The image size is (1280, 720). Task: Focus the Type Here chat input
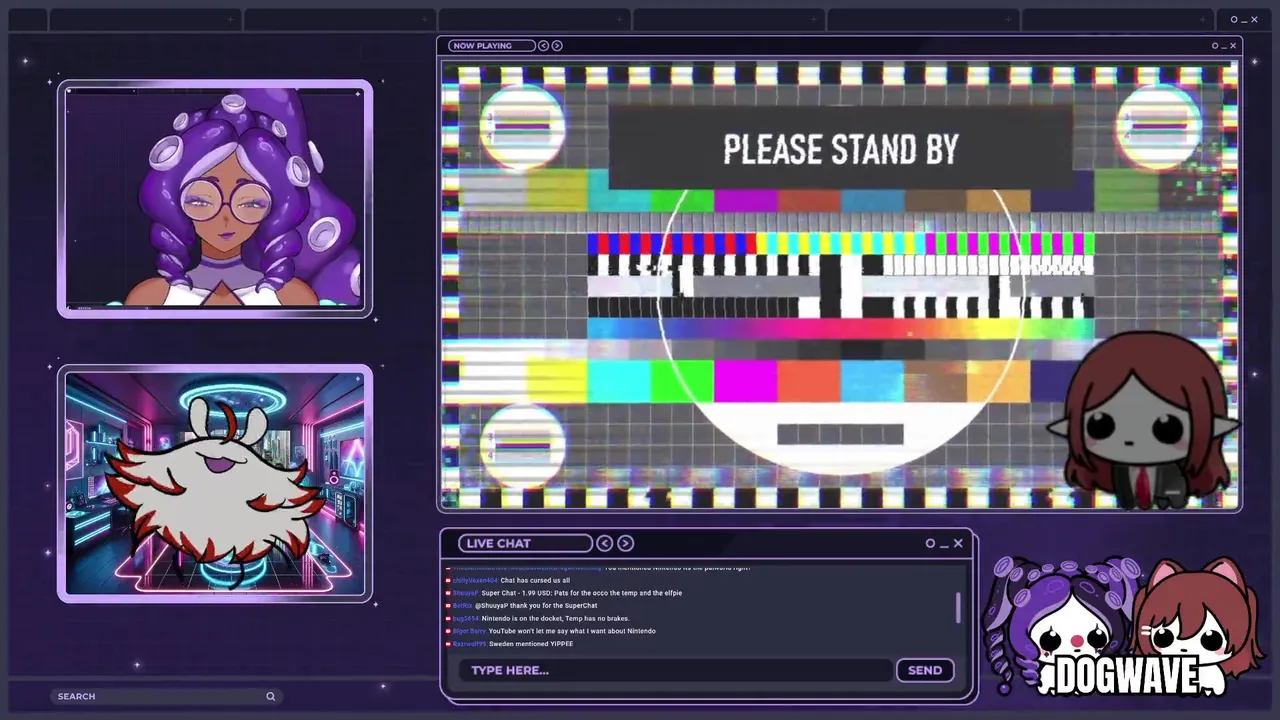point(676,670)
